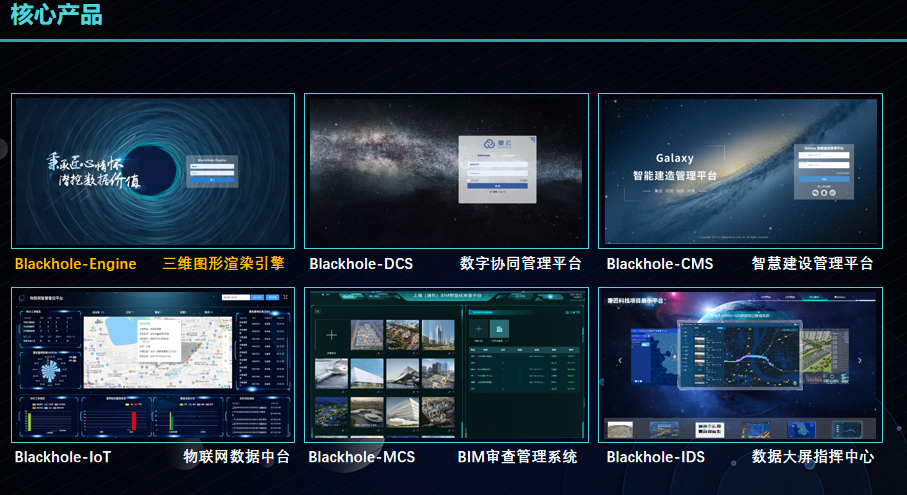Select the 智慧建设管理平台 caption
907x495 pixels.
[x=812, y=264]
